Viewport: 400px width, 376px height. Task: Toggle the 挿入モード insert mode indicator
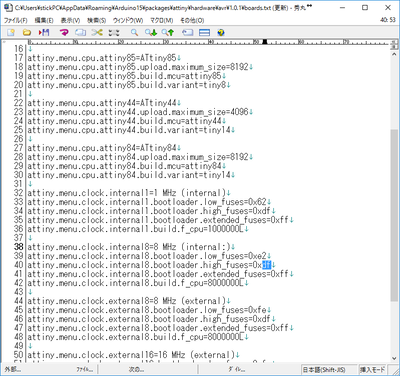pos(372,370)
